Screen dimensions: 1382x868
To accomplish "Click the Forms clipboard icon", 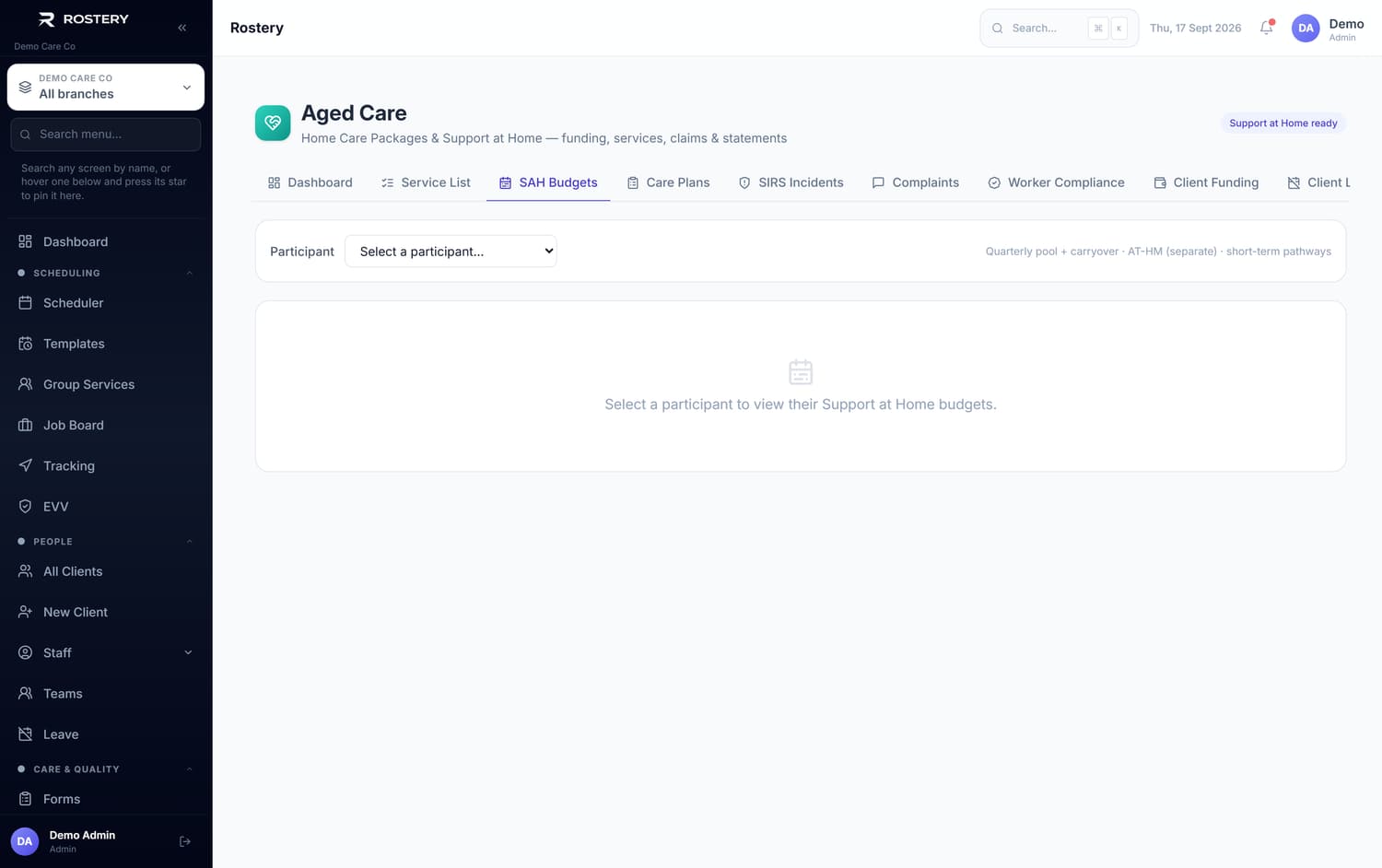I will pos(26,799).
